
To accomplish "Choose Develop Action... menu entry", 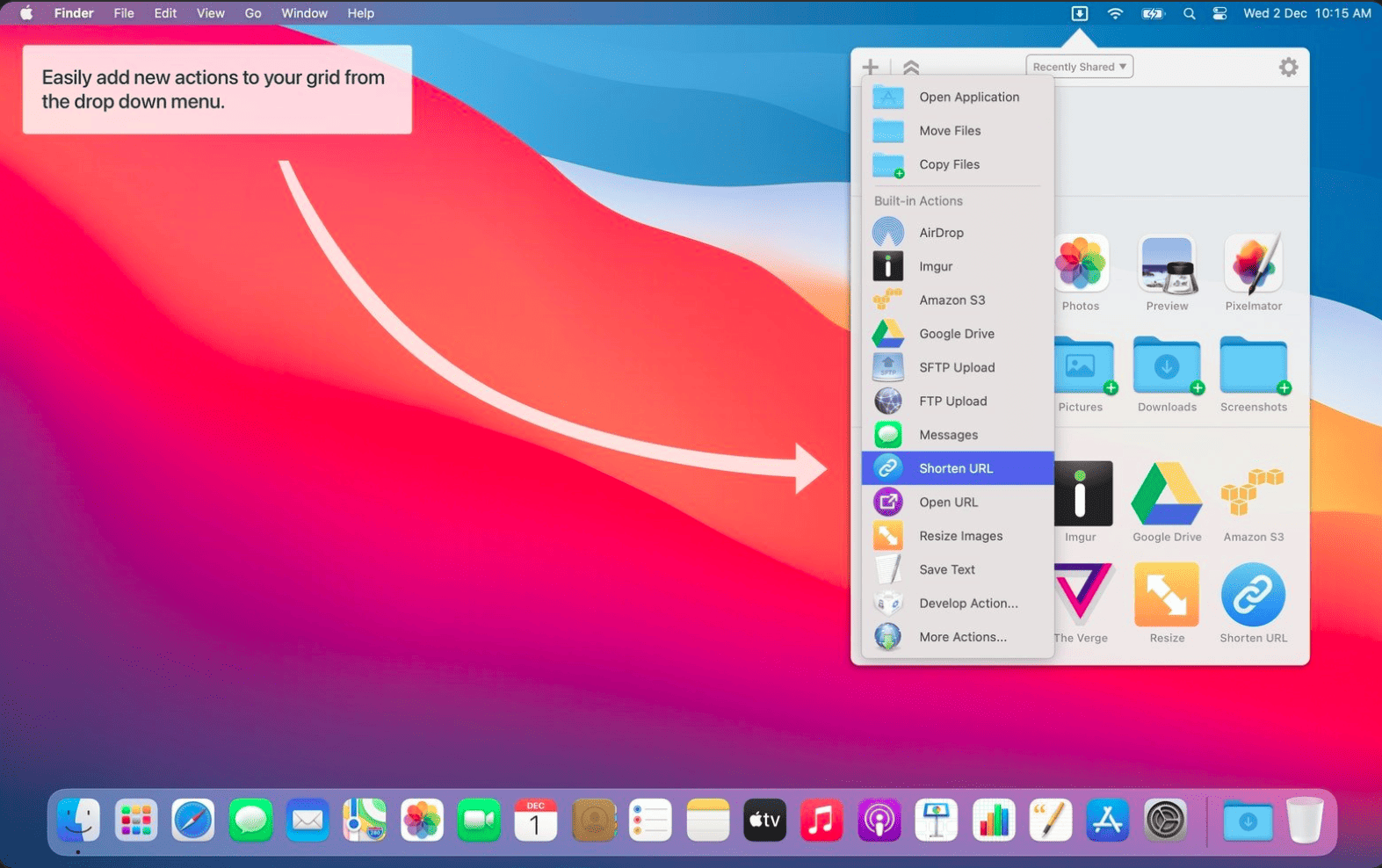I will pyautogui.click(x=958, y=603).
